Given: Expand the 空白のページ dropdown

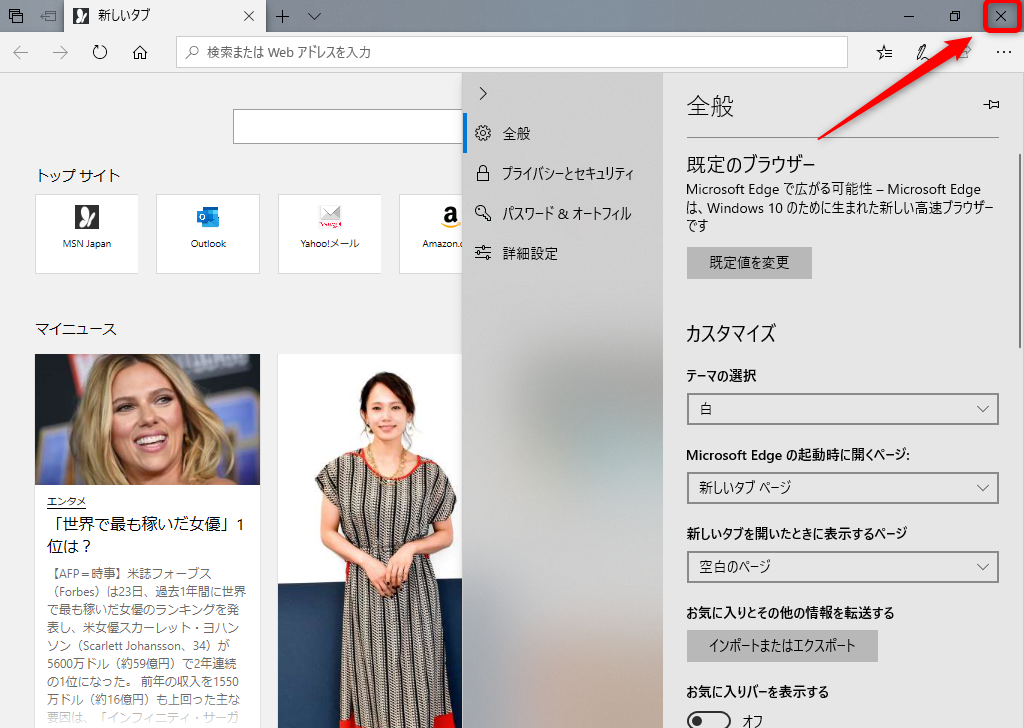Looking at the screenshot, I should point(842,567).
